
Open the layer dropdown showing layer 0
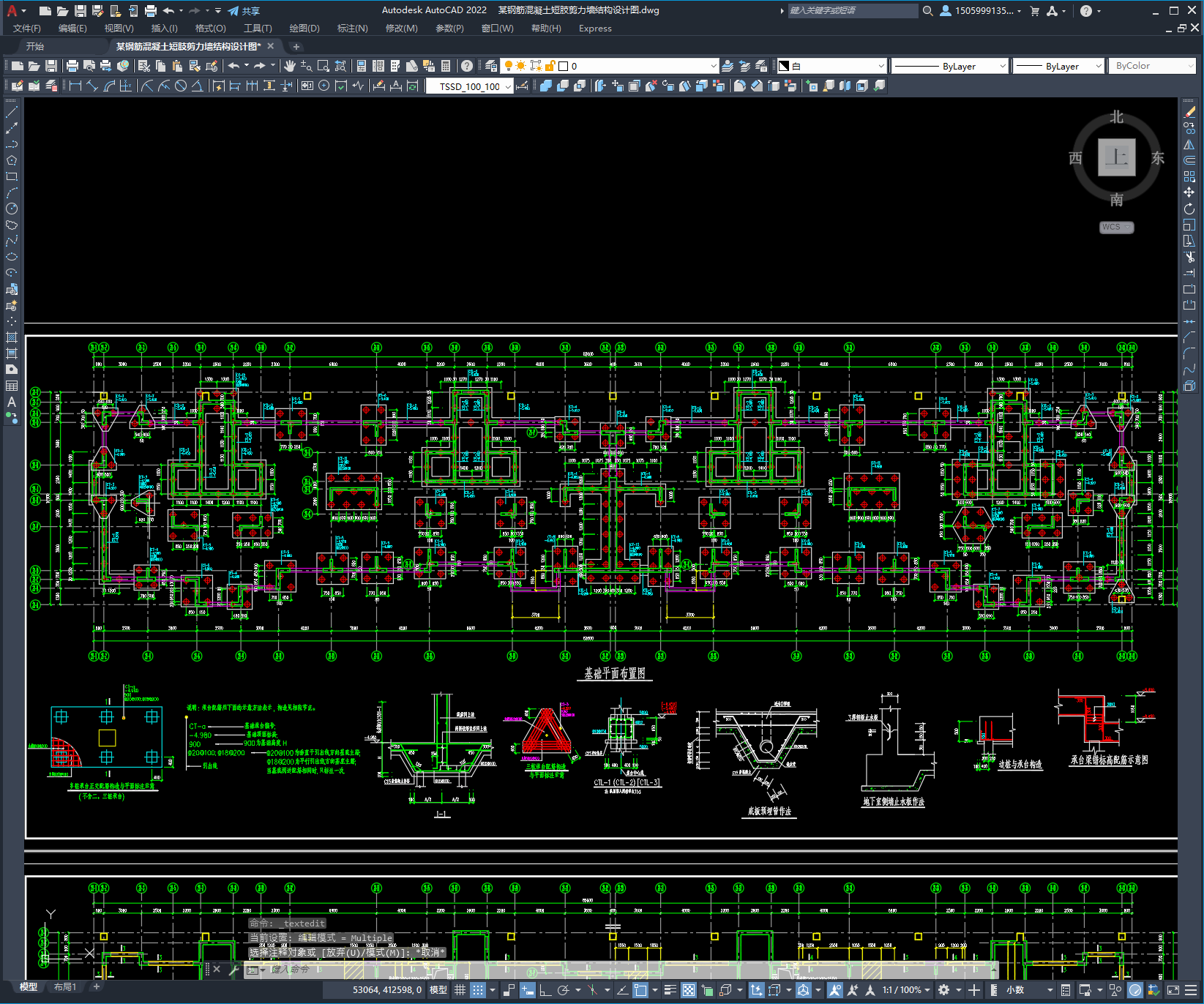point(610,66)
